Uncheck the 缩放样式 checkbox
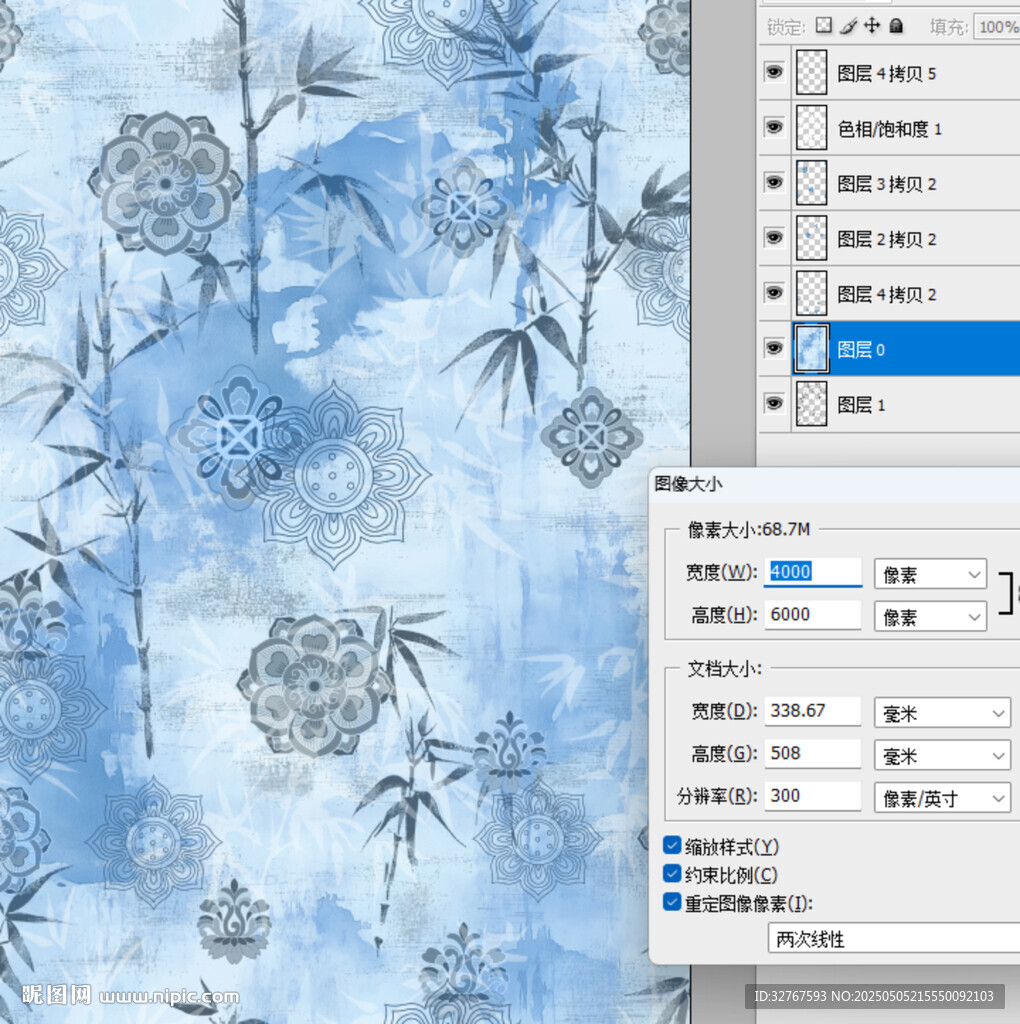Image resolution: width=1020 pixels, height=1024 pixels. click(672, 845)
